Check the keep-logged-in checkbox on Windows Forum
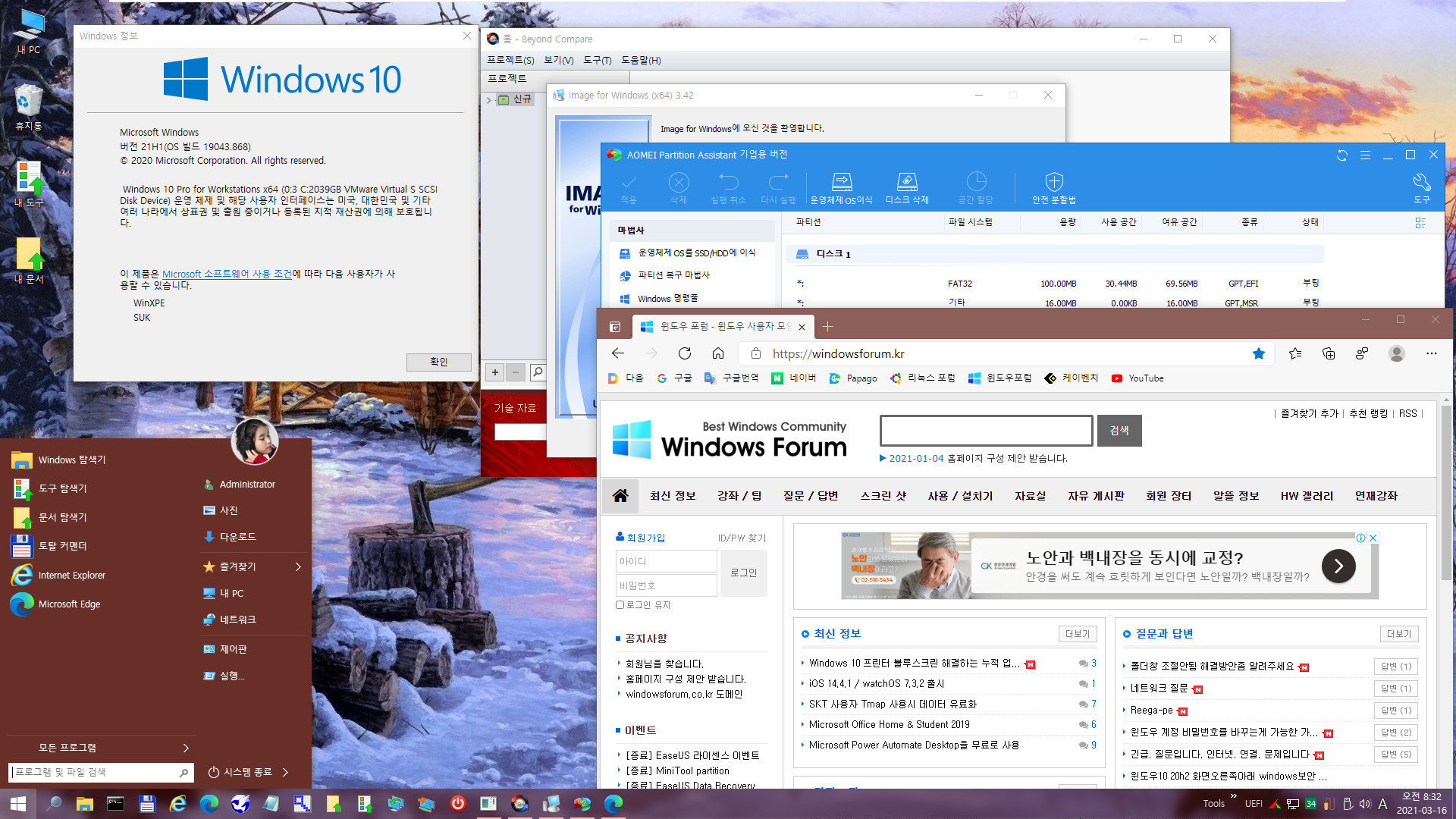Viewport: 1456px width, 819px height. 620,605
